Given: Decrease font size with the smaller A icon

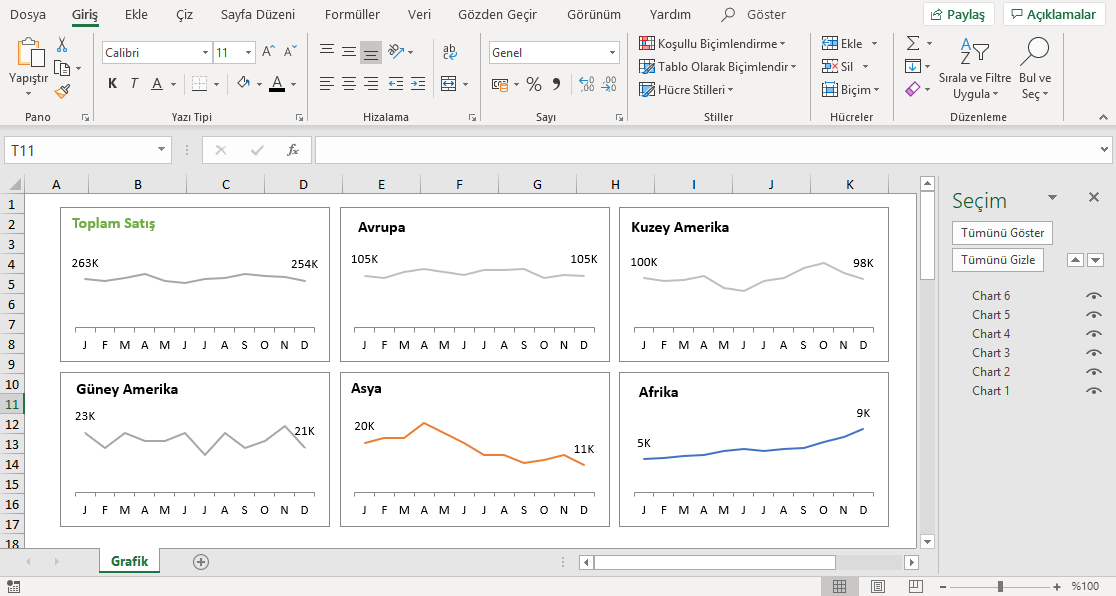Looking at the screenshot, I should point(290,51).
